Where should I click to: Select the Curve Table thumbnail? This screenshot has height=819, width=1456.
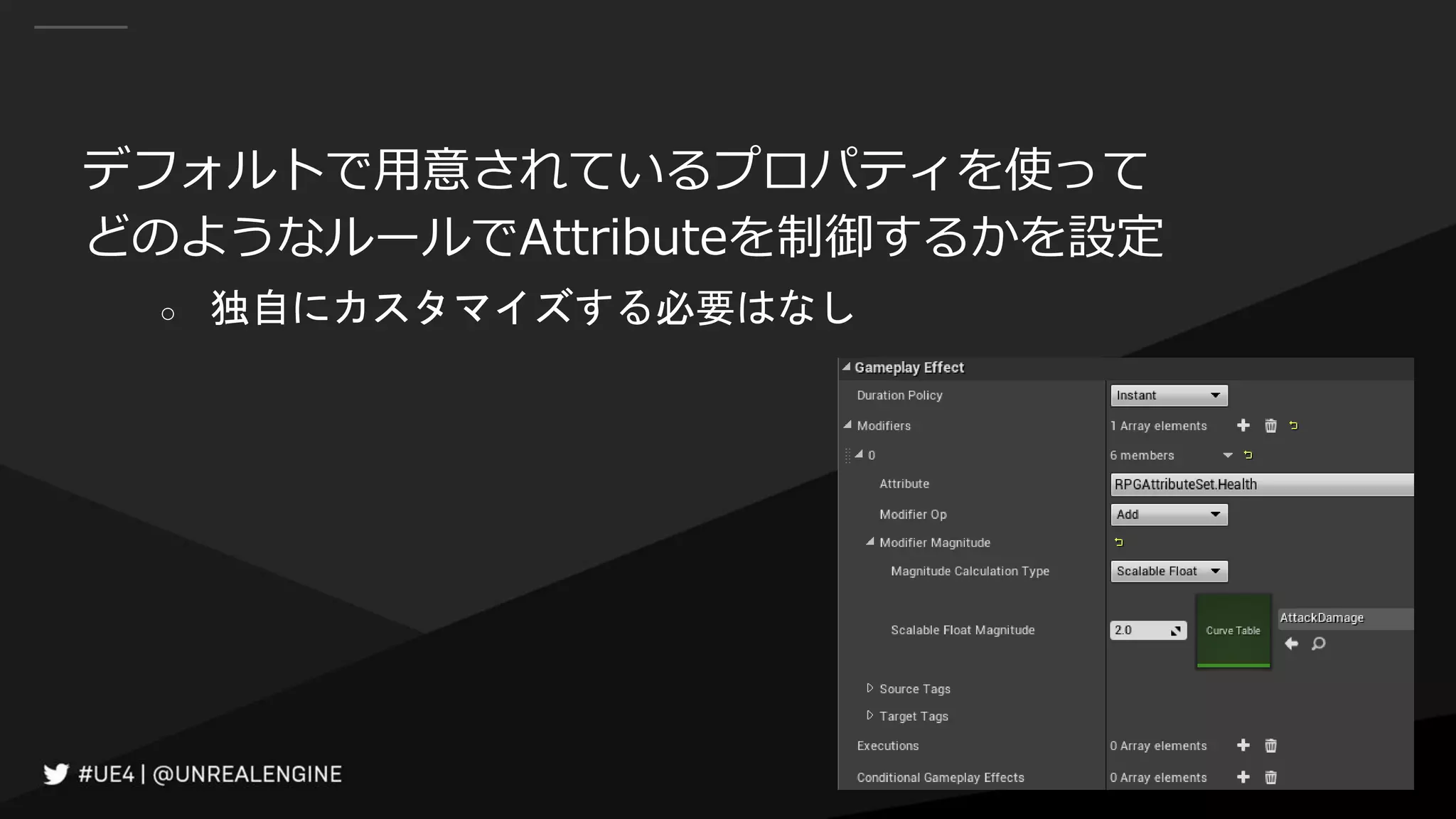1233,631
